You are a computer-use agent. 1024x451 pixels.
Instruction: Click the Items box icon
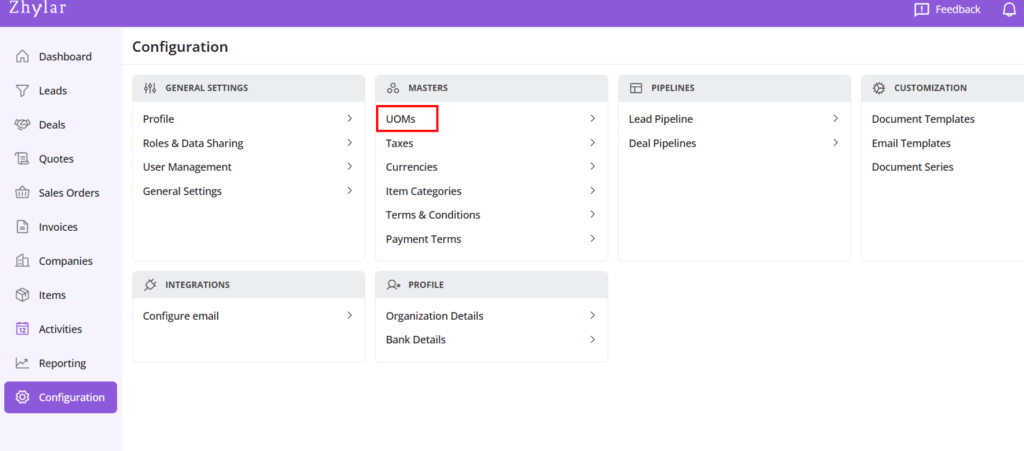22,295
